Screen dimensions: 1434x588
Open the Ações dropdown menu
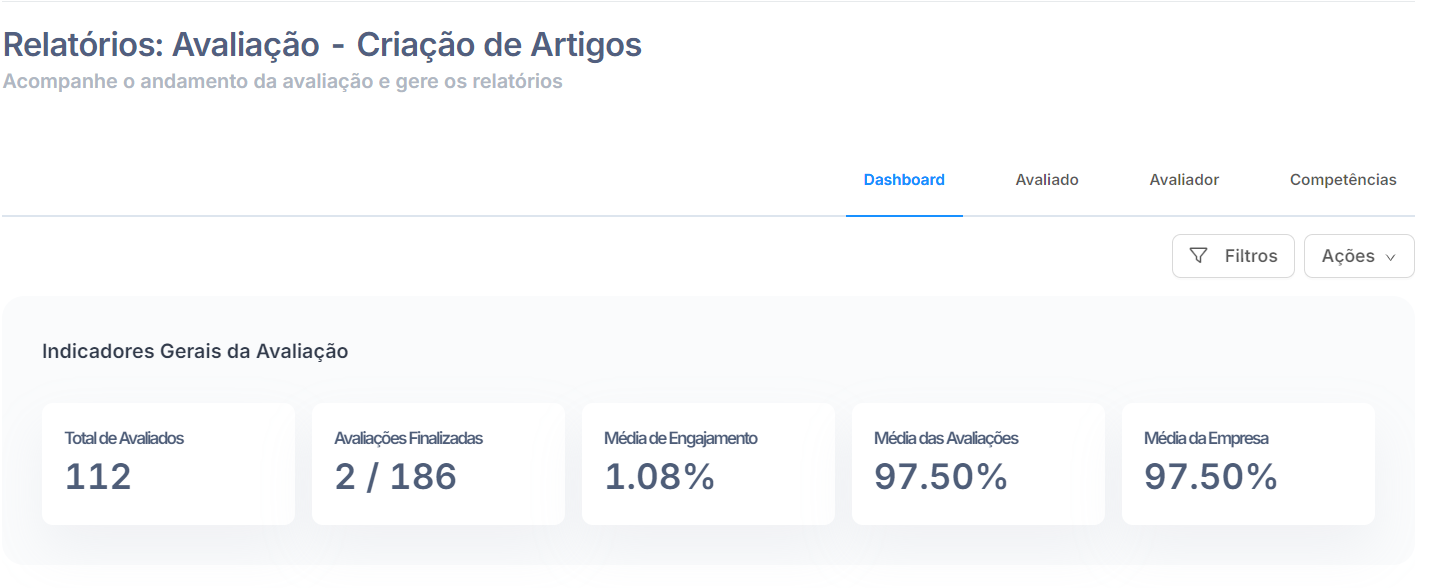click(1359, 256)
